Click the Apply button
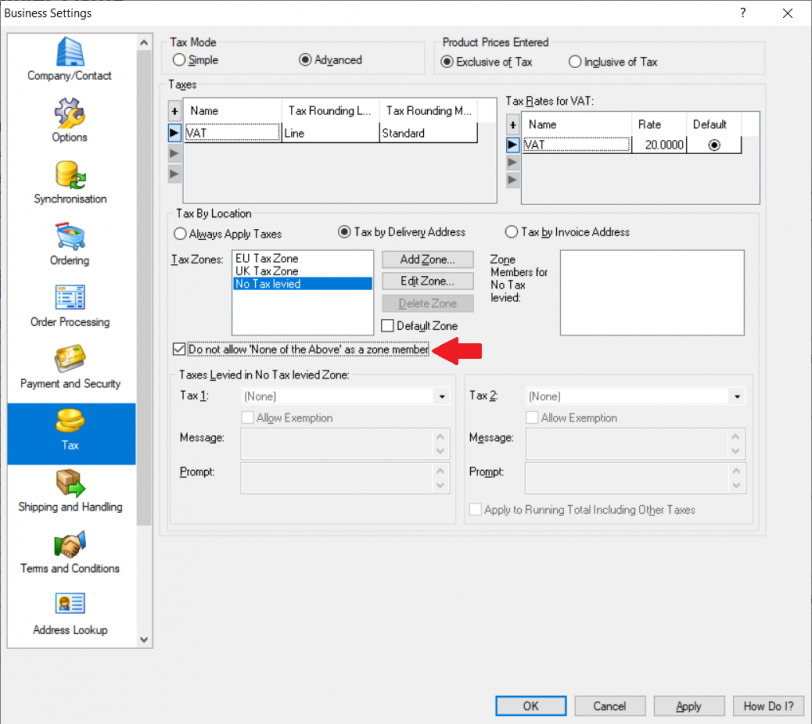 point(688,706)
